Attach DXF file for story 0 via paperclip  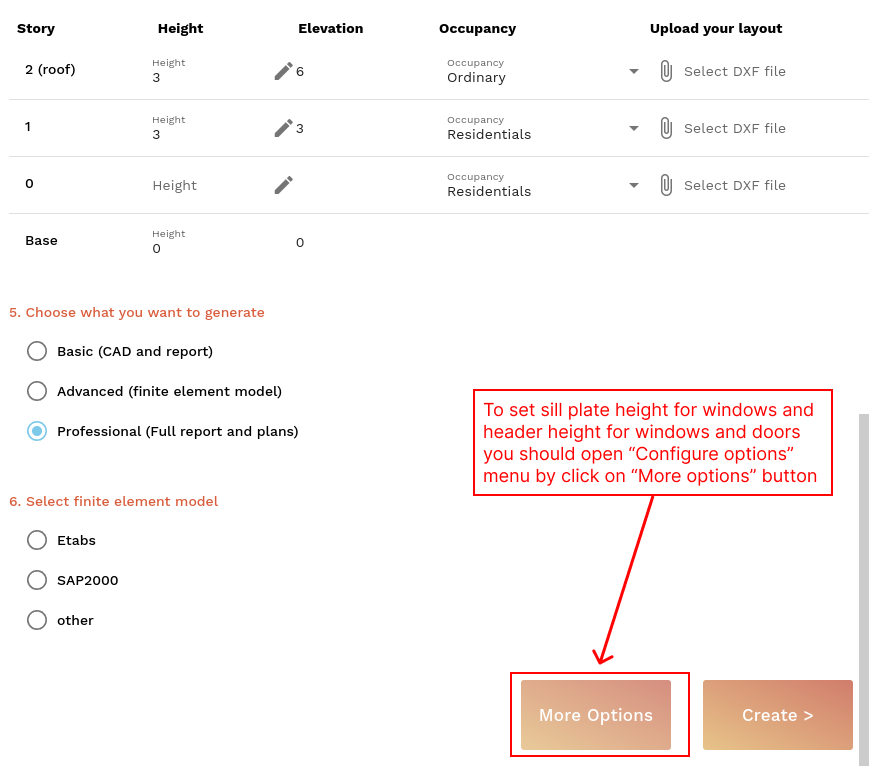tap(665, 184)
